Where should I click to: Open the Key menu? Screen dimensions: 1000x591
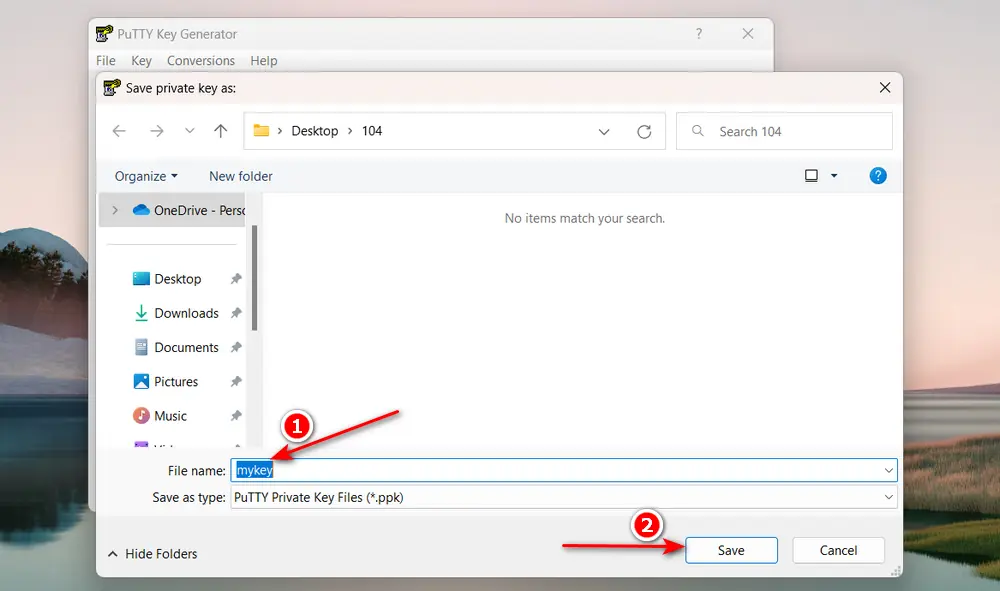141,60
